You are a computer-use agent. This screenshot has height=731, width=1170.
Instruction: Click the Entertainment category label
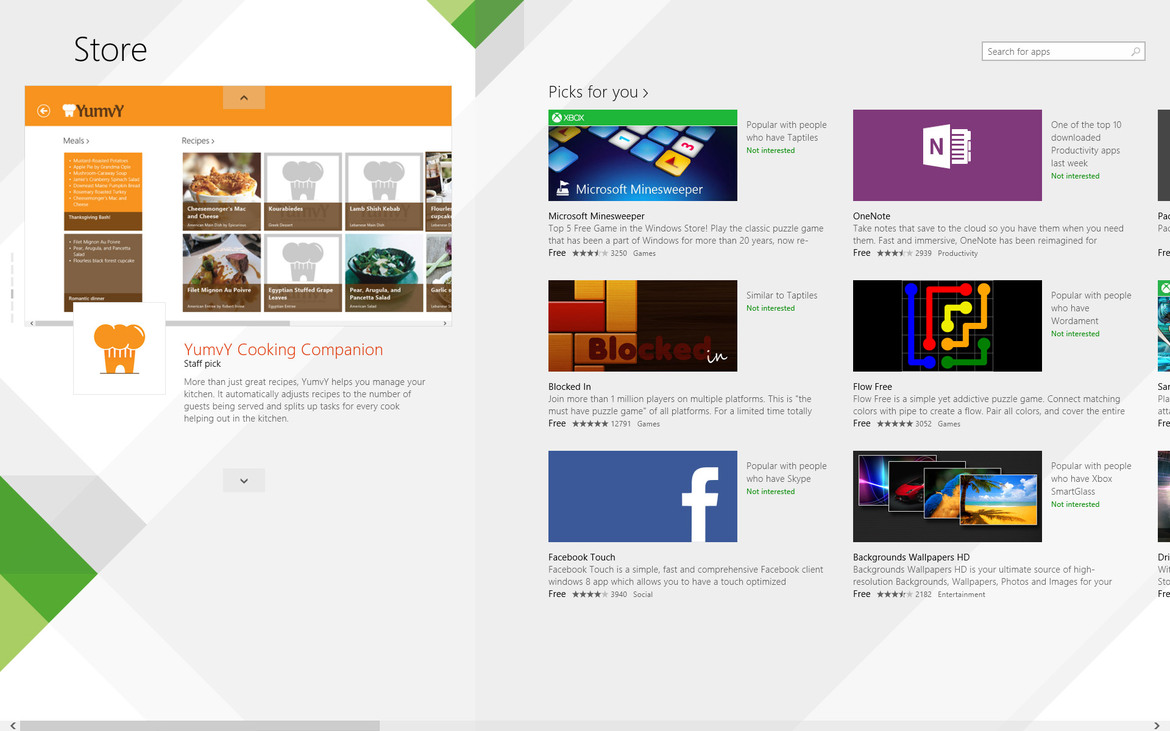pyautogui.click(x=961, y=594)
